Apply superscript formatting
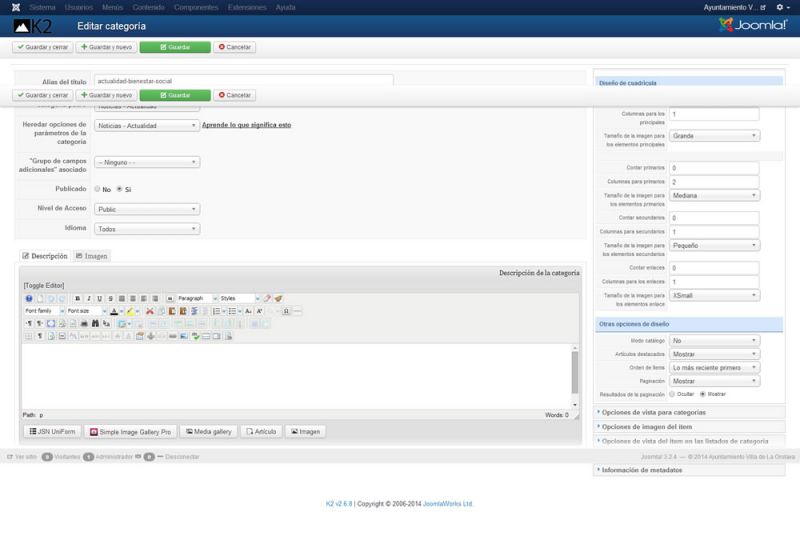Viewport: 800px width, 560px height. [x=259, y=311]
